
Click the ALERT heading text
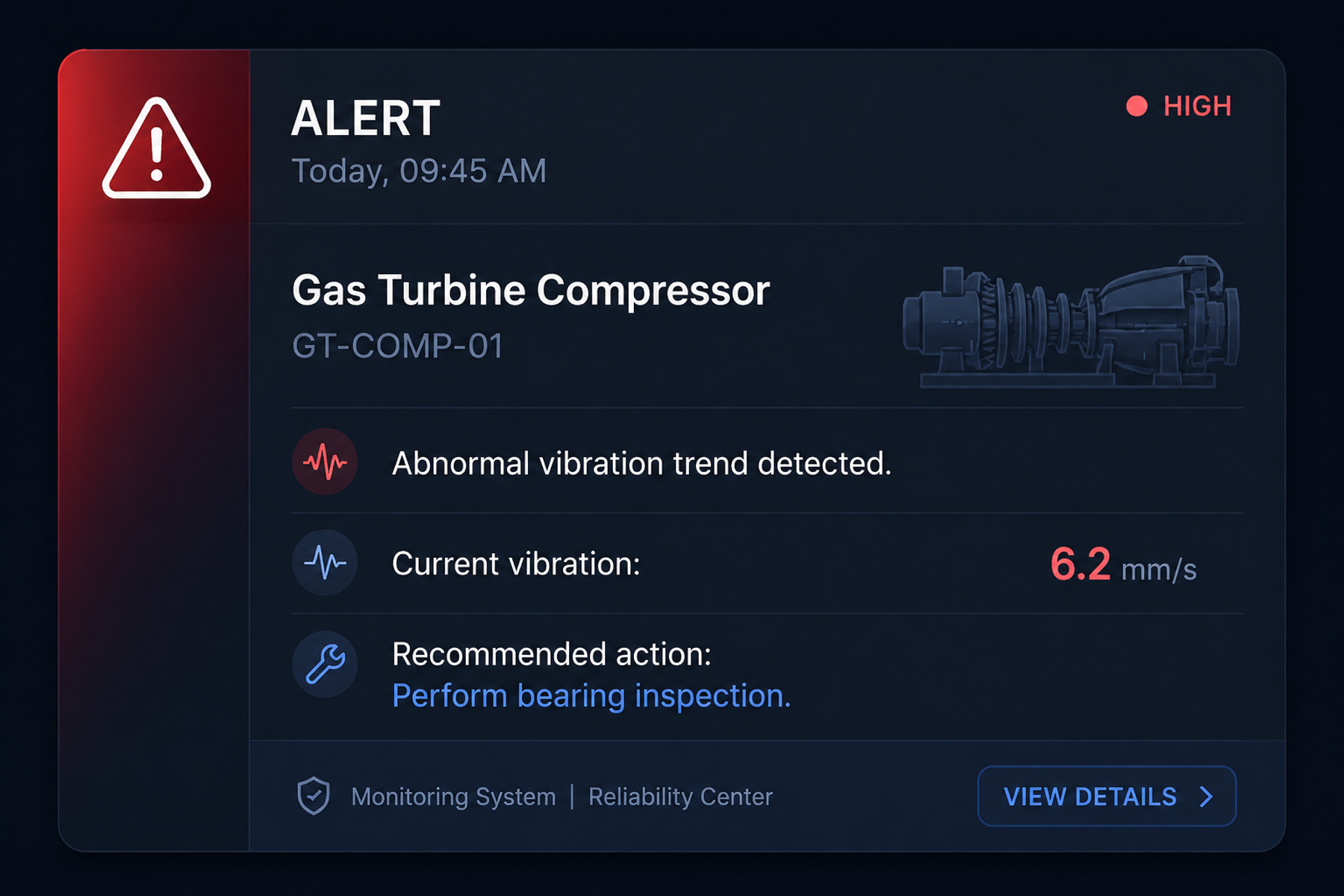click(366, 118)
